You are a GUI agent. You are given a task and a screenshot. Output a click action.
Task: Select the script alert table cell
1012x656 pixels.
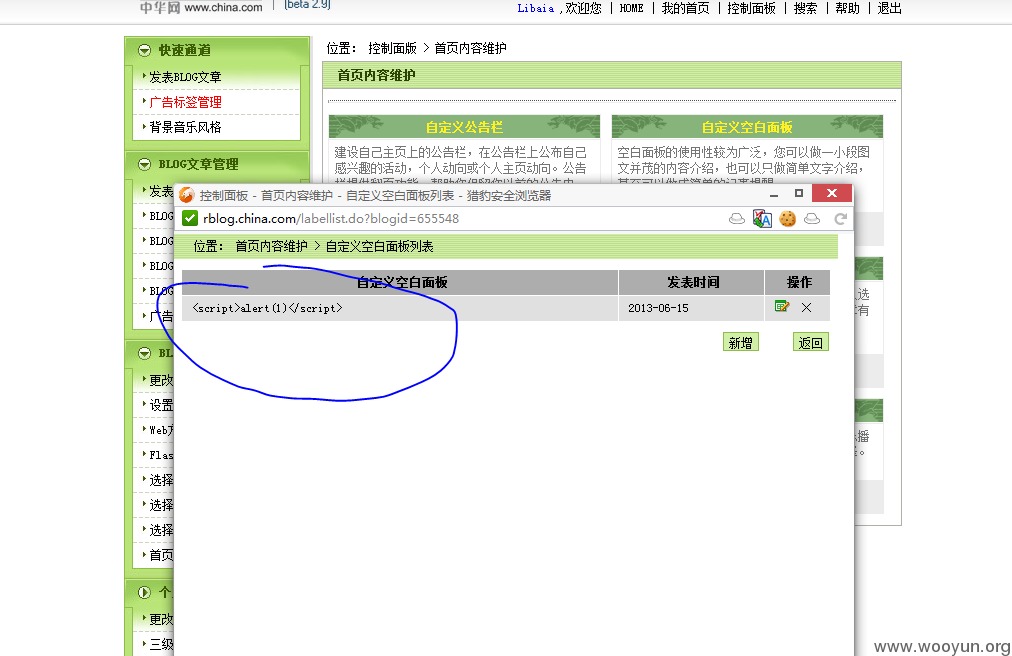(400, 308)
